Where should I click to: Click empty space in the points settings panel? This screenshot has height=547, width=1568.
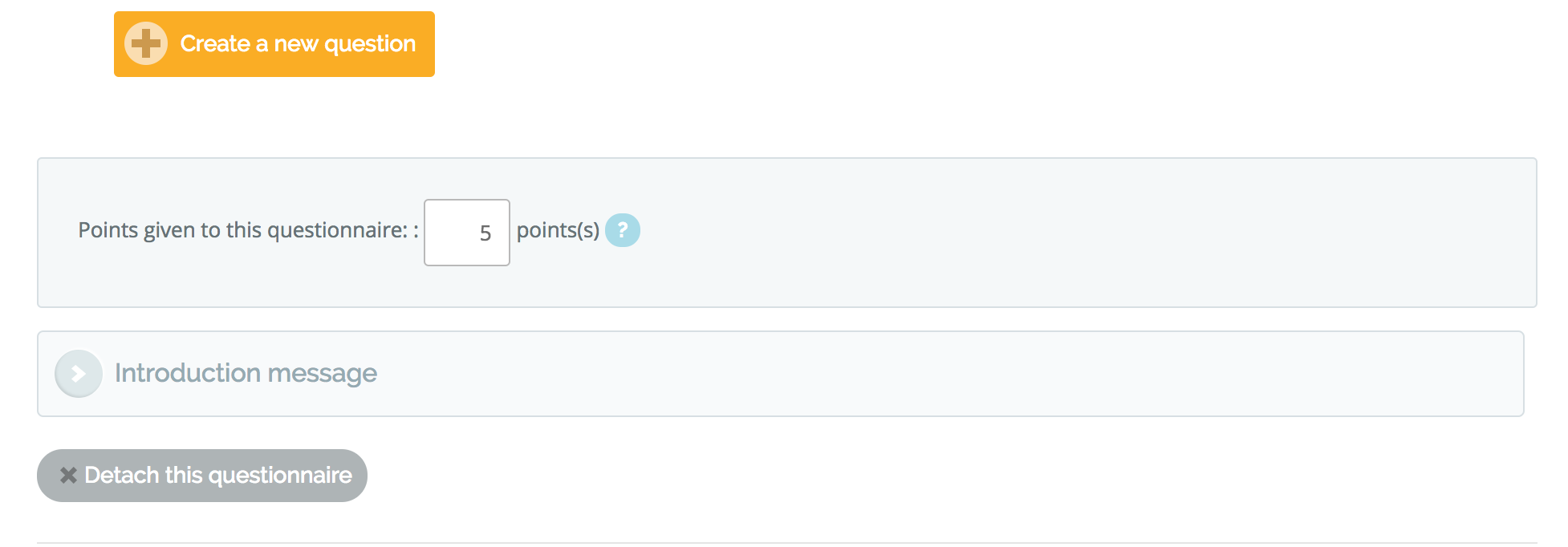[1043, 233]
